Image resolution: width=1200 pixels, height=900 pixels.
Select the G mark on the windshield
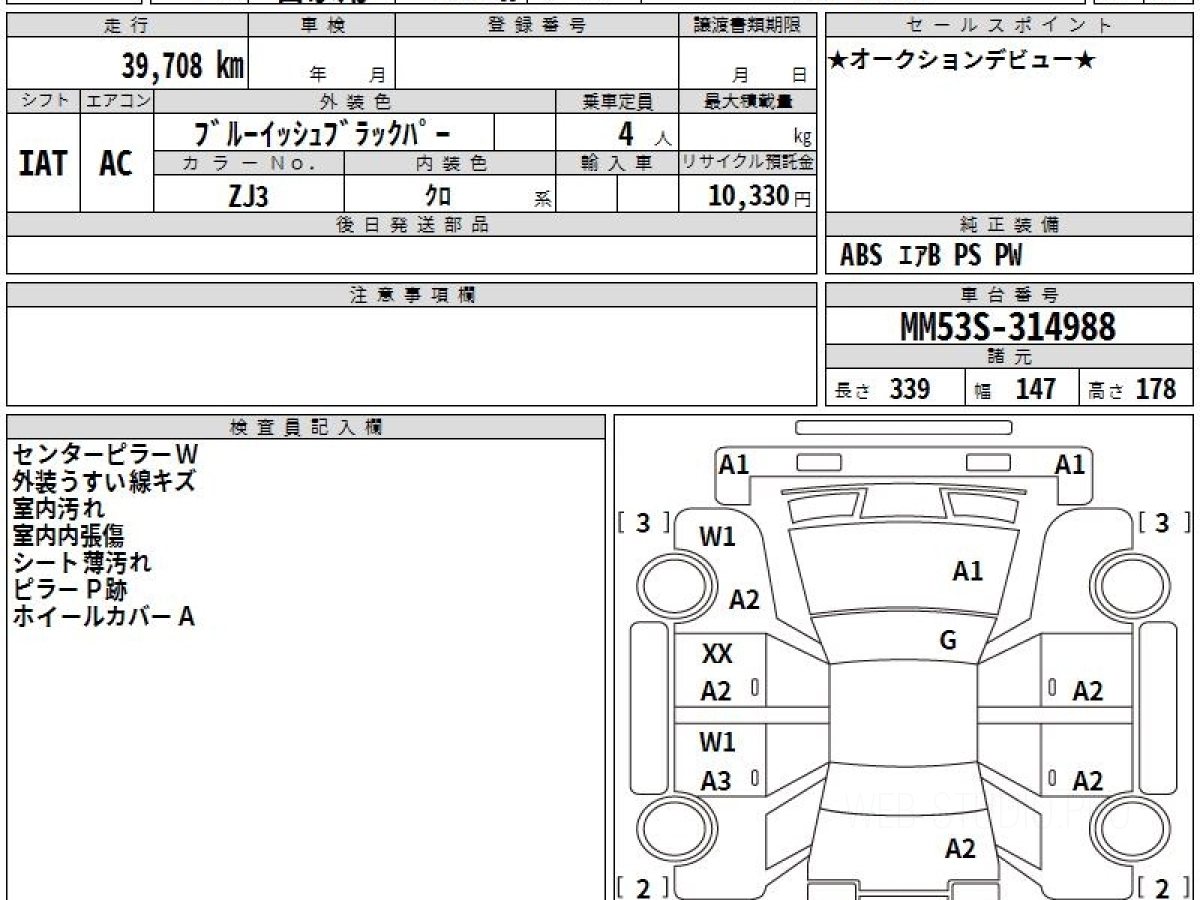pyautogui.click(x=948, y=641)
